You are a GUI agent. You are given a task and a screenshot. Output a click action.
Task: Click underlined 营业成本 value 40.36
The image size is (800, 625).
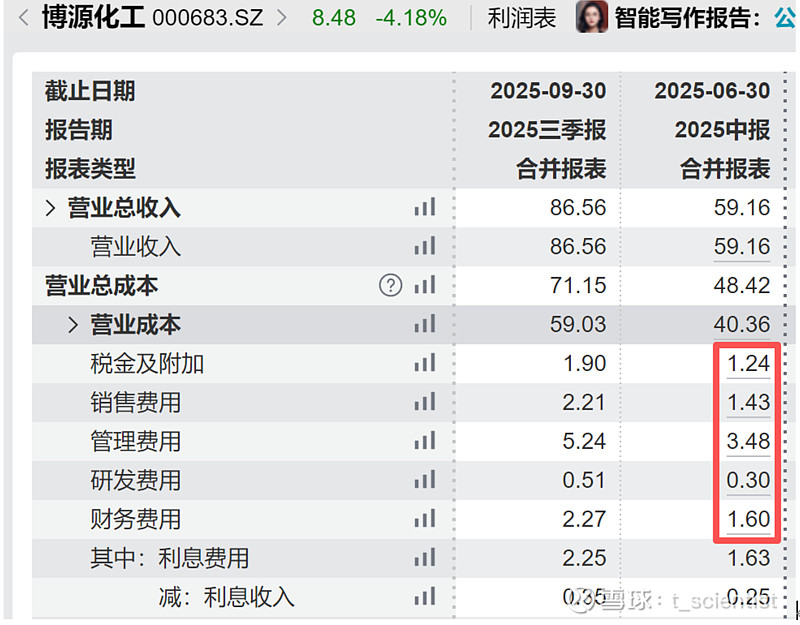click(742, 324)
